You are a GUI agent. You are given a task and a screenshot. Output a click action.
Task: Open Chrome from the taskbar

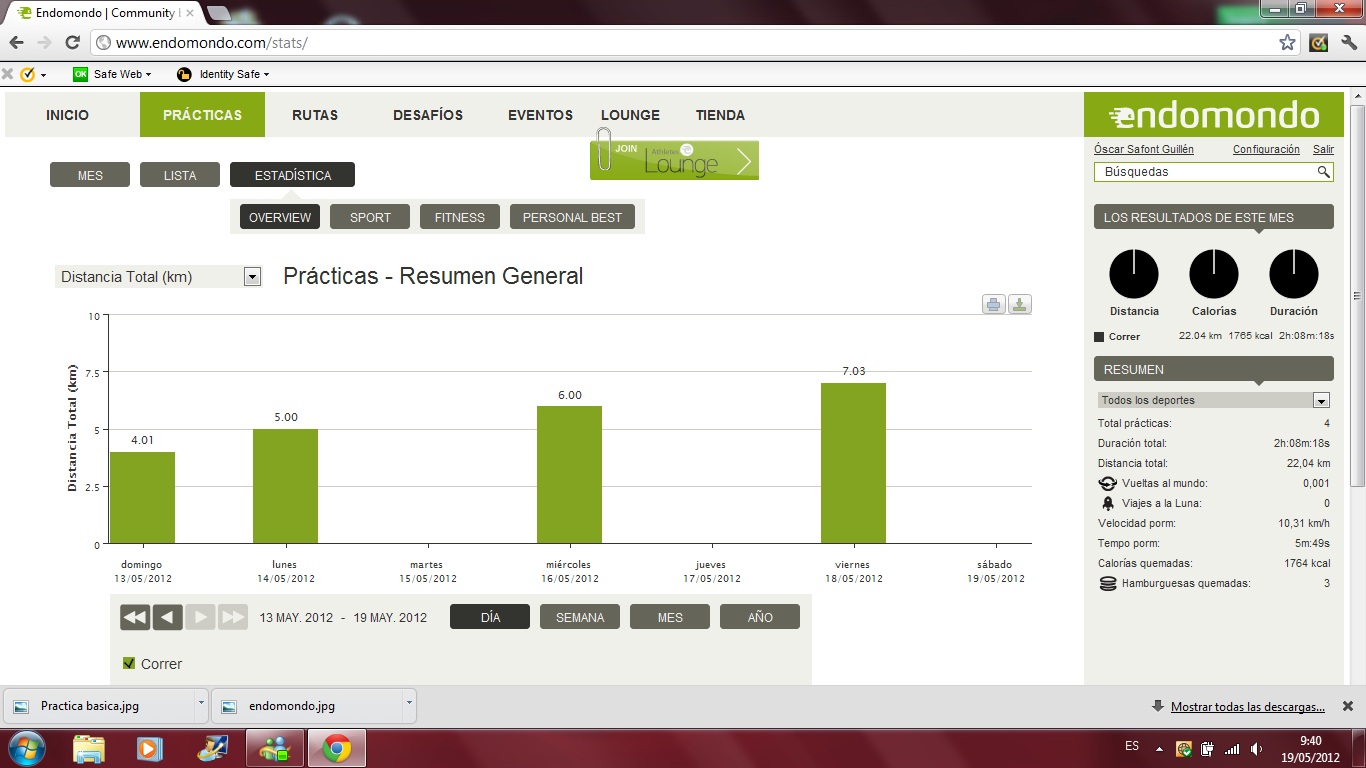click(336, 748)
